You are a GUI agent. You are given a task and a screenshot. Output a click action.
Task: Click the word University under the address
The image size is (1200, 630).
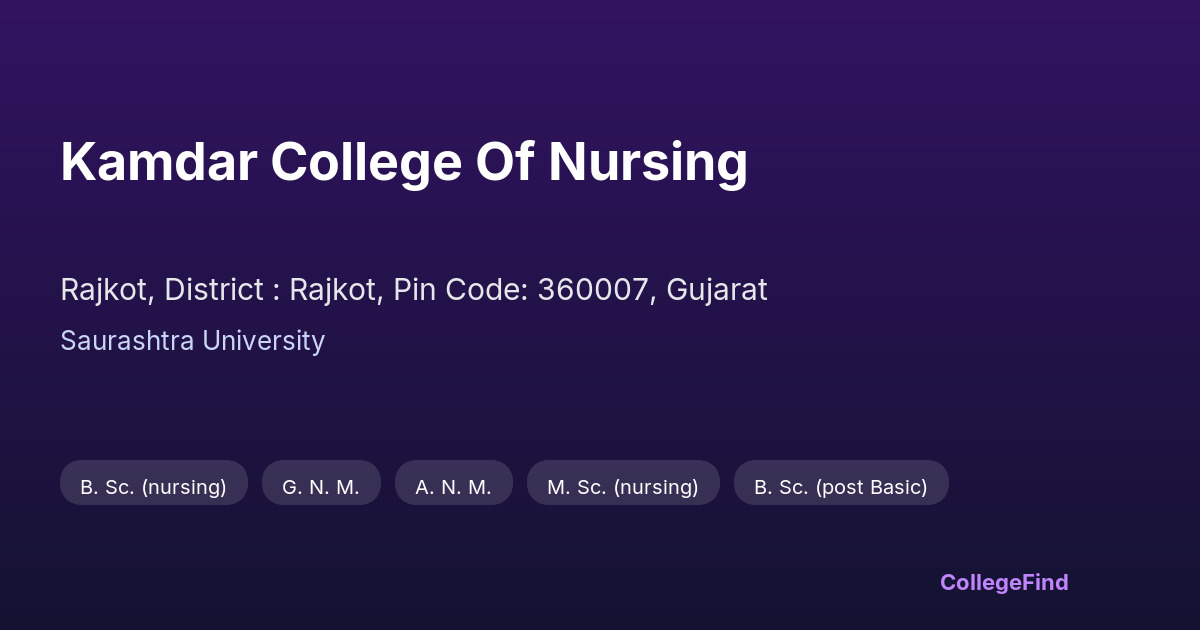(x=263, y=341)
